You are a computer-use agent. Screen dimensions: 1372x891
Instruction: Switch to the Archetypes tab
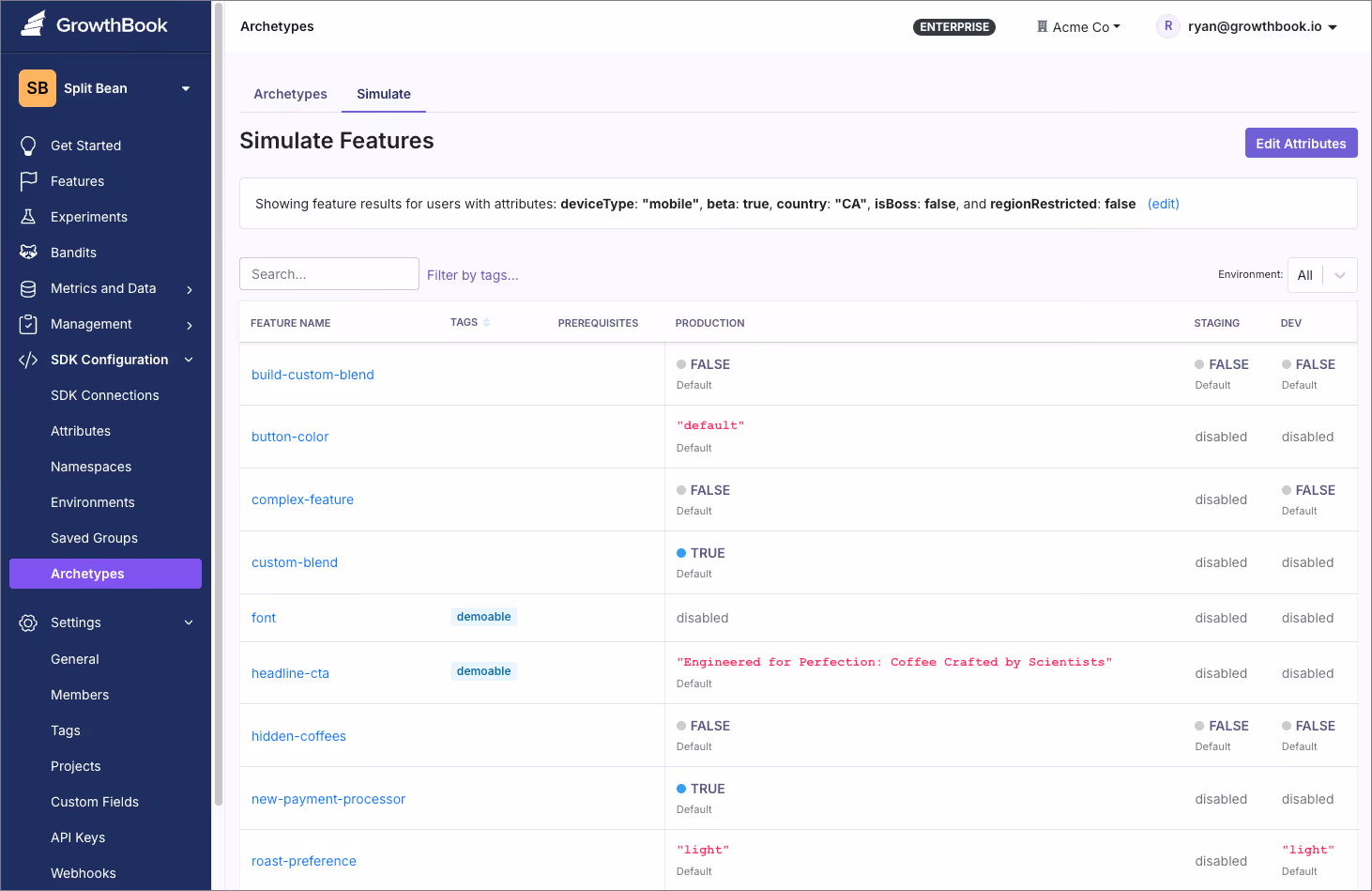pos(290,94)
